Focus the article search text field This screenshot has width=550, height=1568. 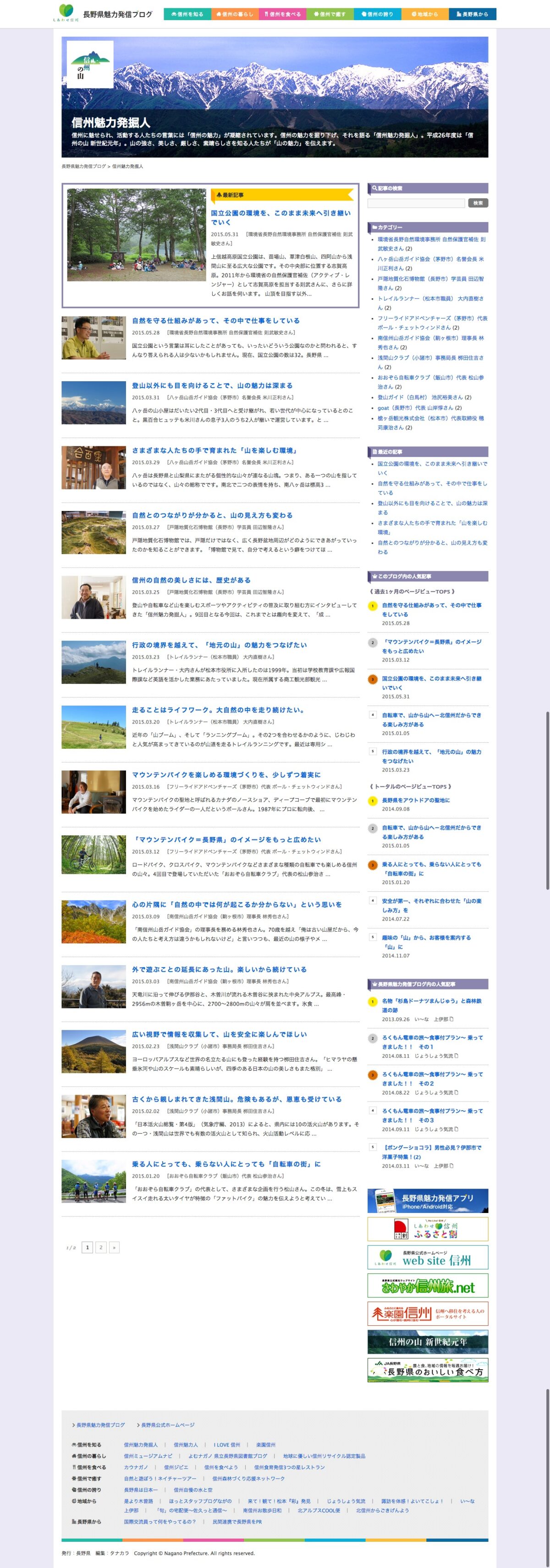click(416, 203)
